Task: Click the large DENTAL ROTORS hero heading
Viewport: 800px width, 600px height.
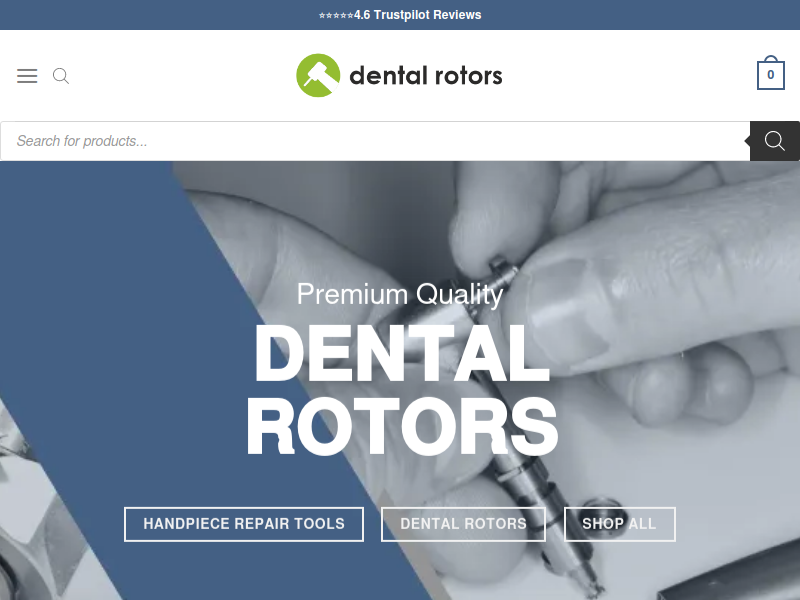Action: [x=402, y=390]
